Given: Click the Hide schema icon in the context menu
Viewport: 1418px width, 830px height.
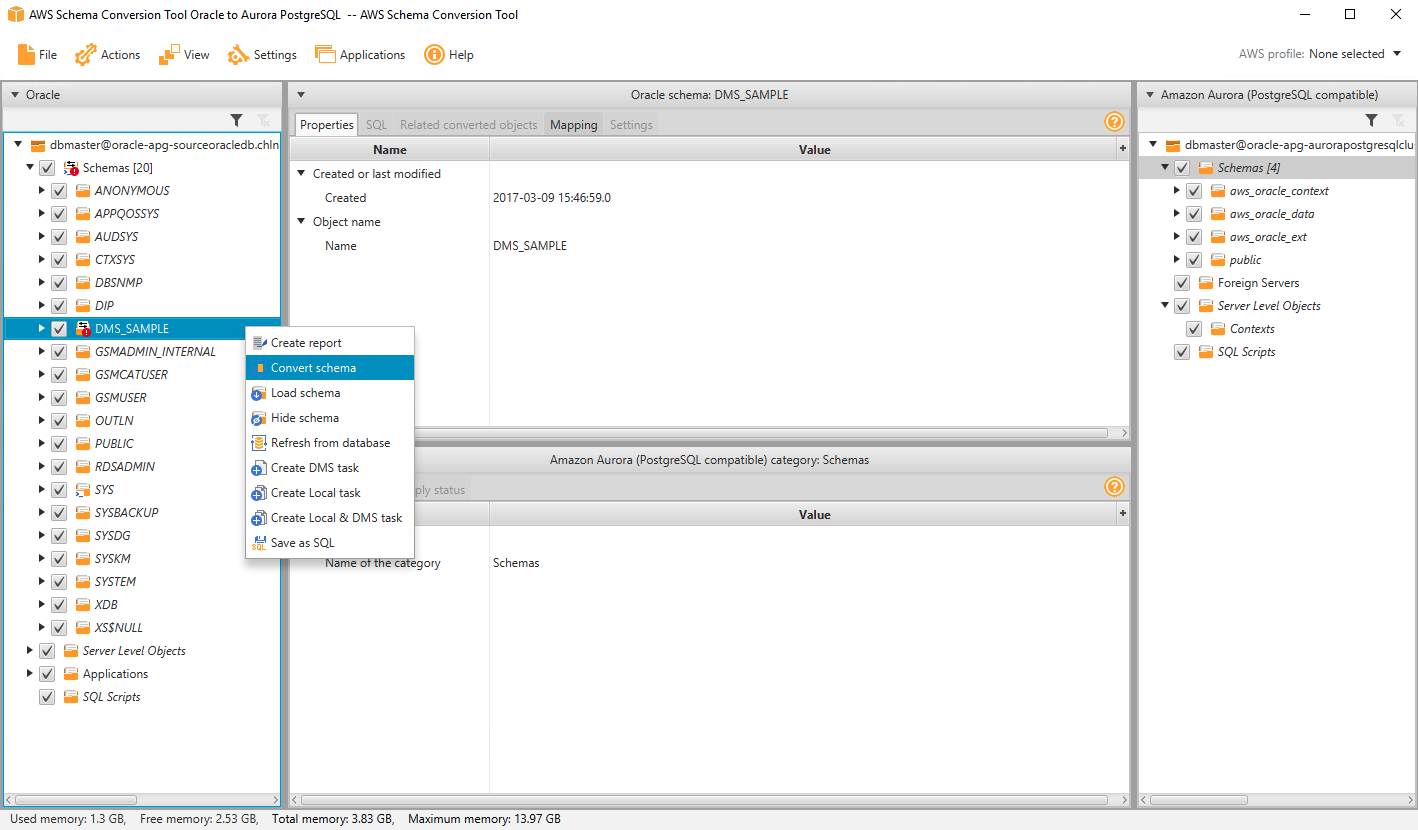Looking at the screenshot, I should tap(258, 418).
